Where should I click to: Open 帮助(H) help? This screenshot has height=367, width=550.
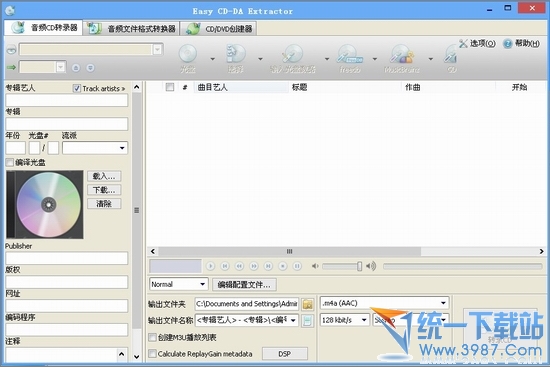521,44
